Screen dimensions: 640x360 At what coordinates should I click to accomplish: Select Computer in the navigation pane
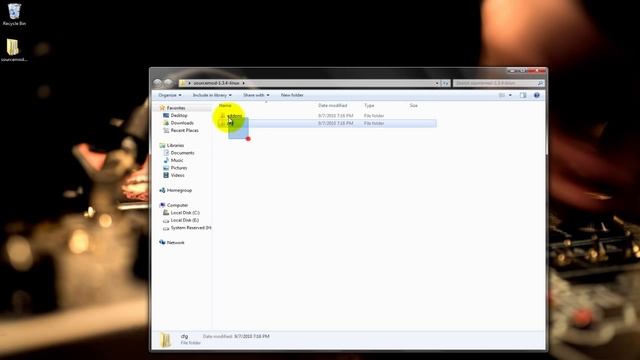pos(177,205)
